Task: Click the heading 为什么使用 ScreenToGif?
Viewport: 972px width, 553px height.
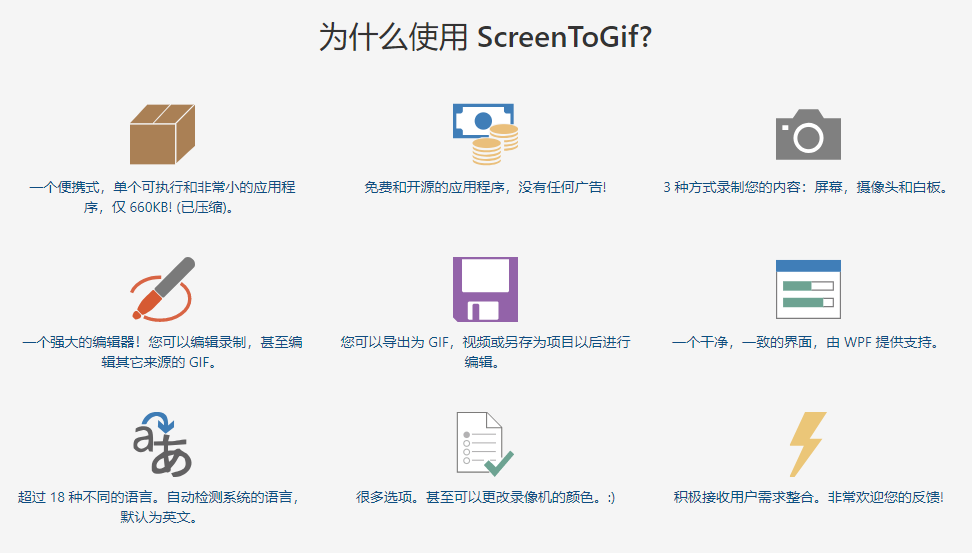Action: [485, 37]
